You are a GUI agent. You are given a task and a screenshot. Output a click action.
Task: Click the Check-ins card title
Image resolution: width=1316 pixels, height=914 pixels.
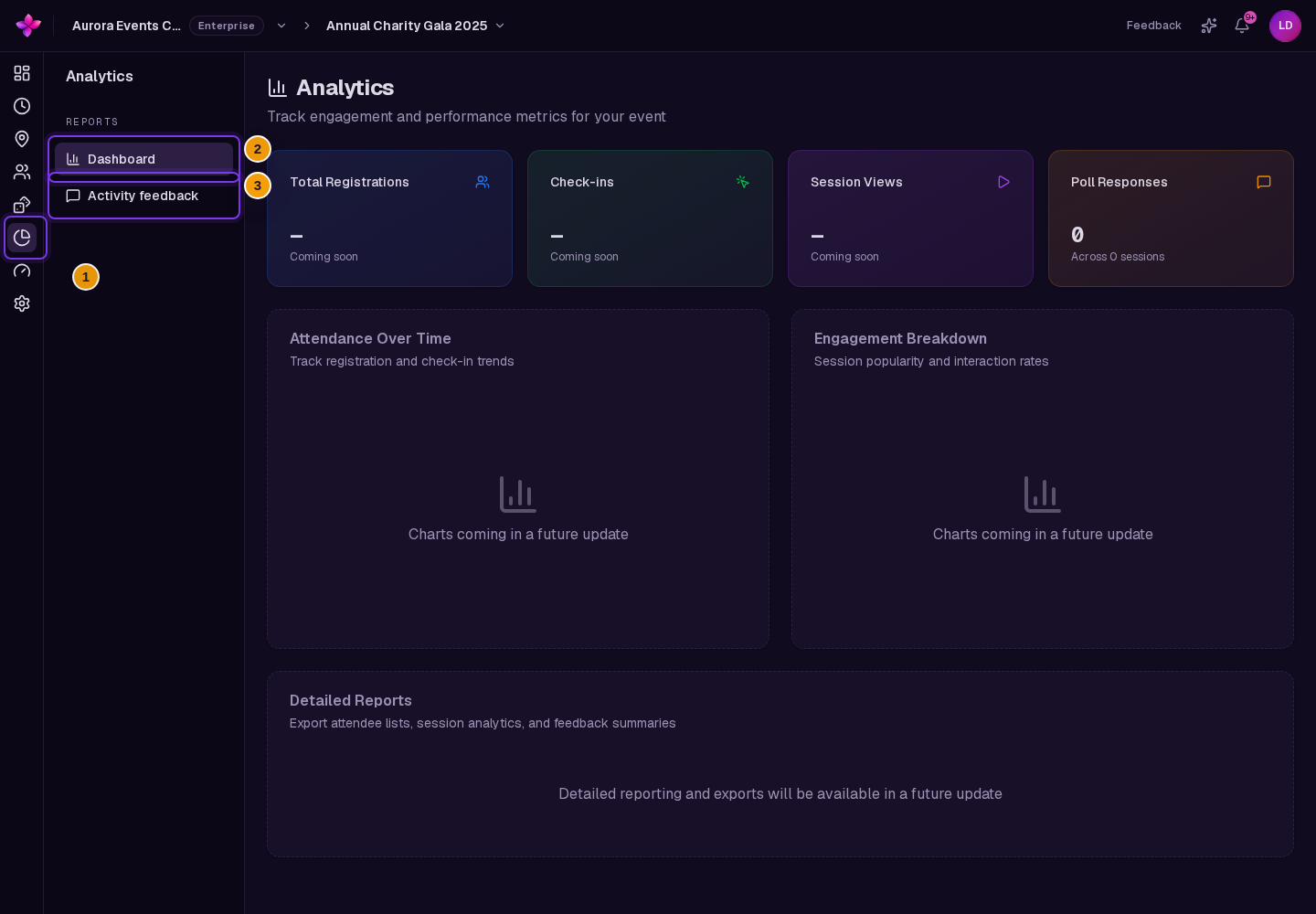click(582, 182)
